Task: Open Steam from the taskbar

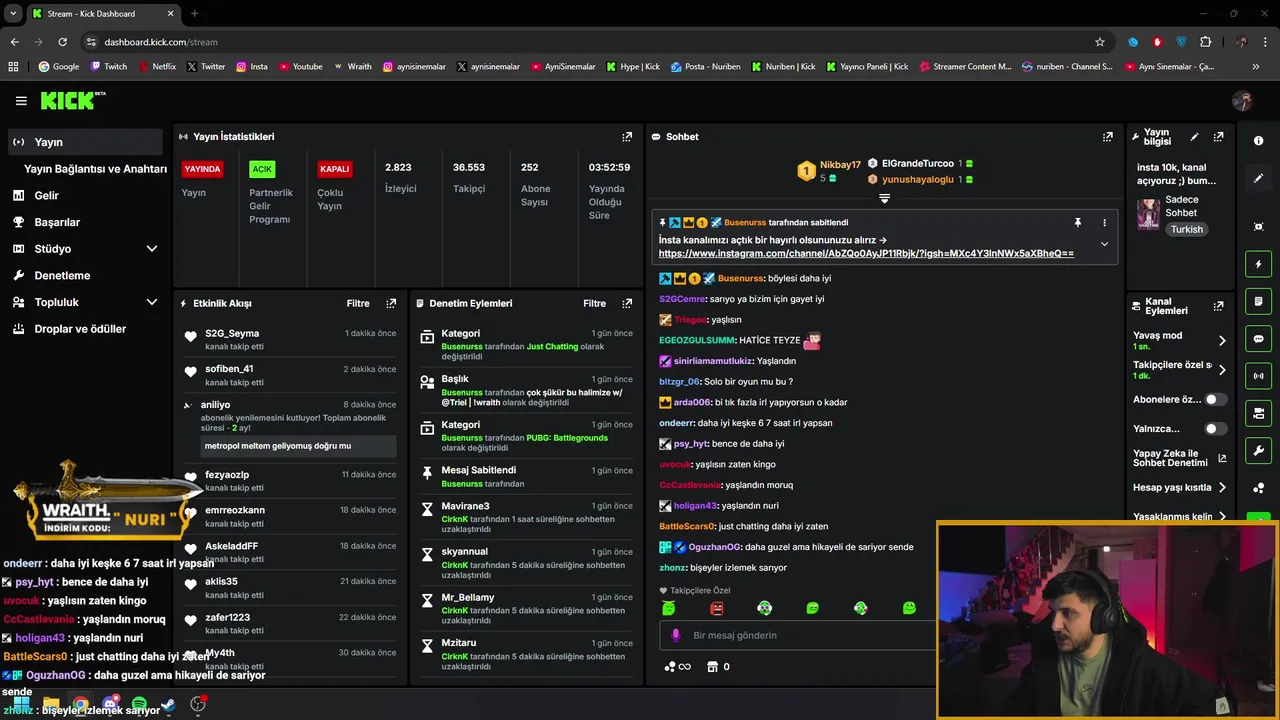Action: pyautogui.click(x=168, y=705)
